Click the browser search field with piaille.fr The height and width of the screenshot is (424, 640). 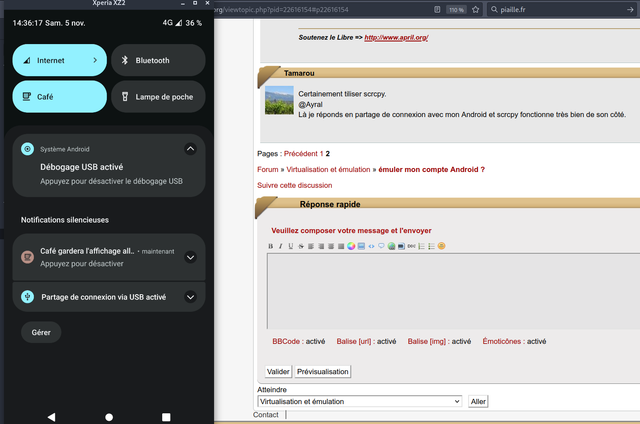pos(561,9)
